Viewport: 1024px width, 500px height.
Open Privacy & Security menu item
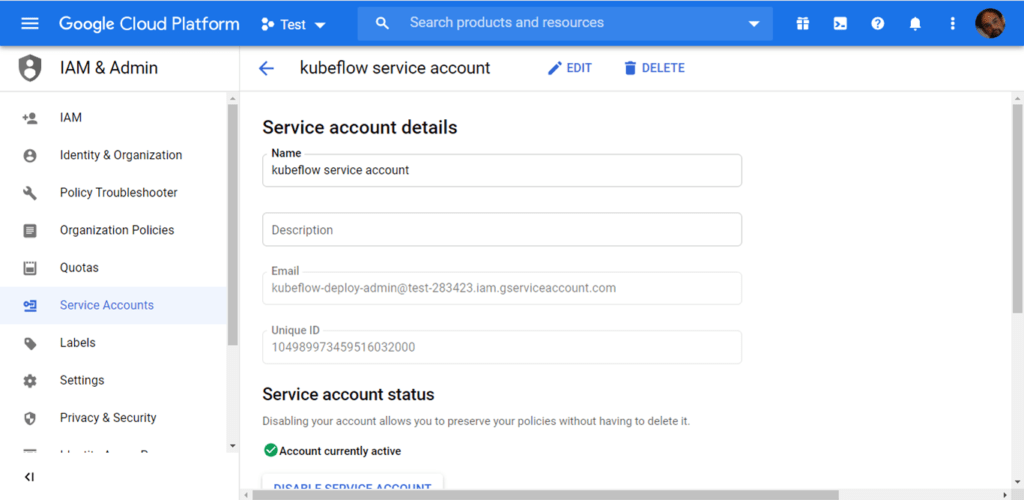pyautogui.click(x=114, y=418)
